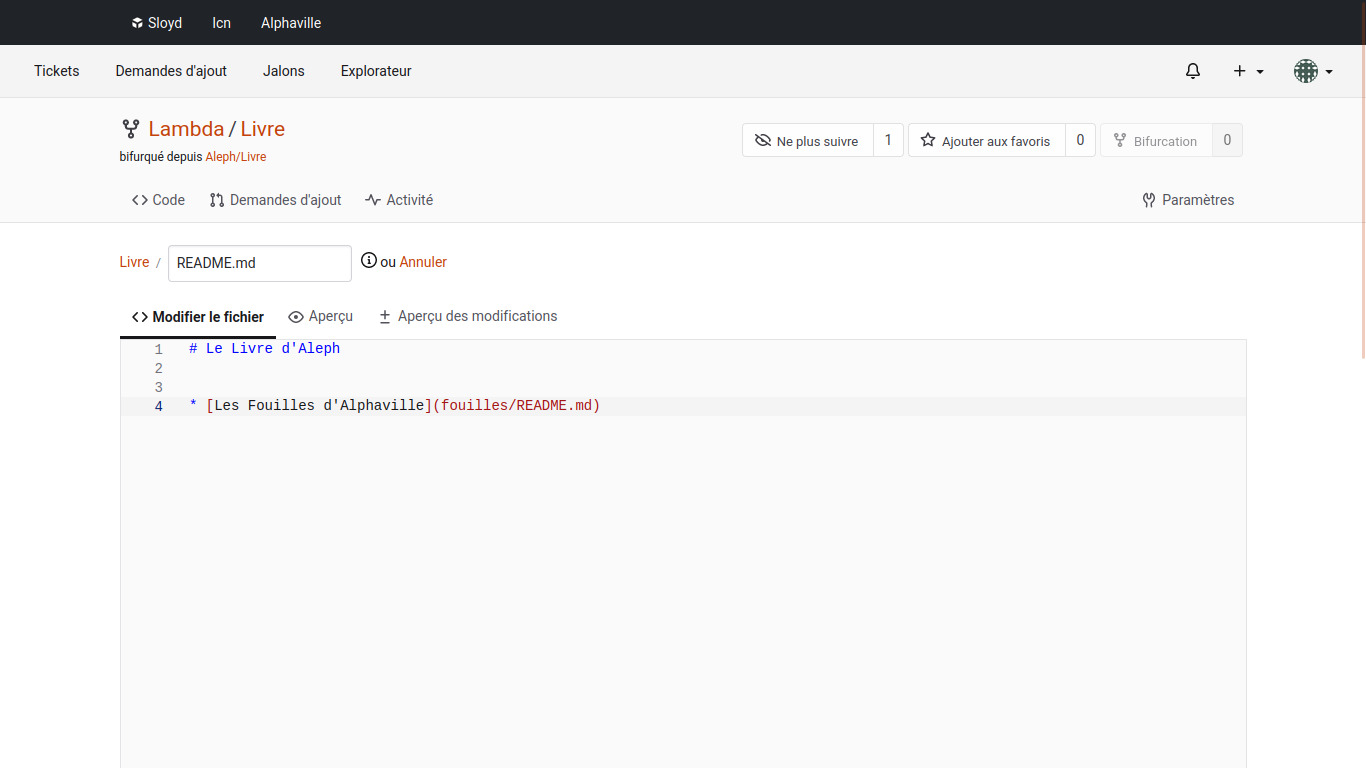This screenshot has width=1366, height=768.
Task: Click the fouilles/README.md path in editor
Action: 517,406
